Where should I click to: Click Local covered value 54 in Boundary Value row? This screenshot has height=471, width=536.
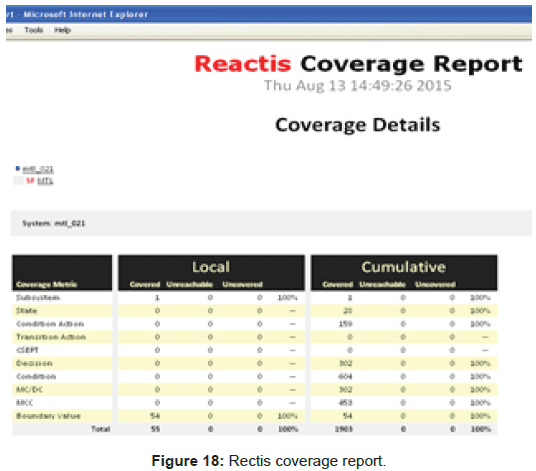click(x=155, y=416)
